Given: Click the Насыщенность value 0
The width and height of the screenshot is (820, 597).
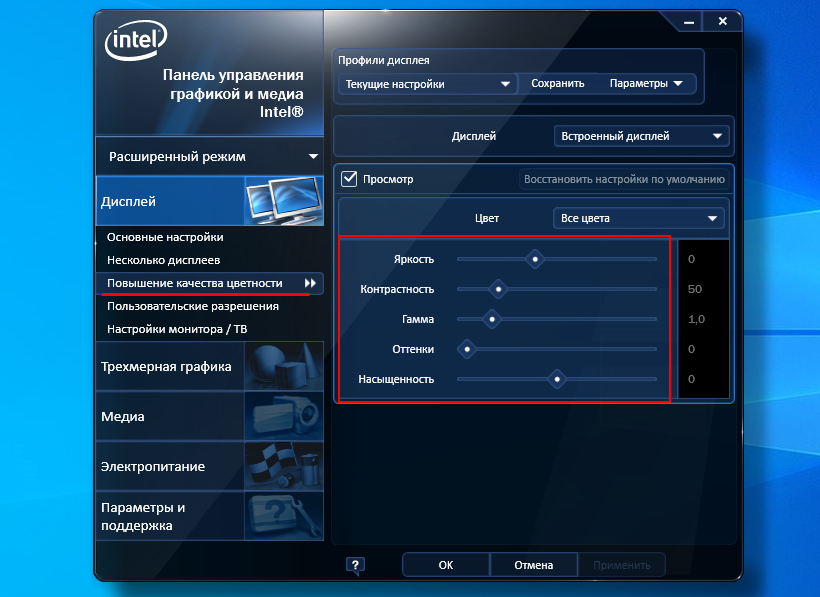Looking at the screenshot, I should pyautogui.click(x=691, y=379).
